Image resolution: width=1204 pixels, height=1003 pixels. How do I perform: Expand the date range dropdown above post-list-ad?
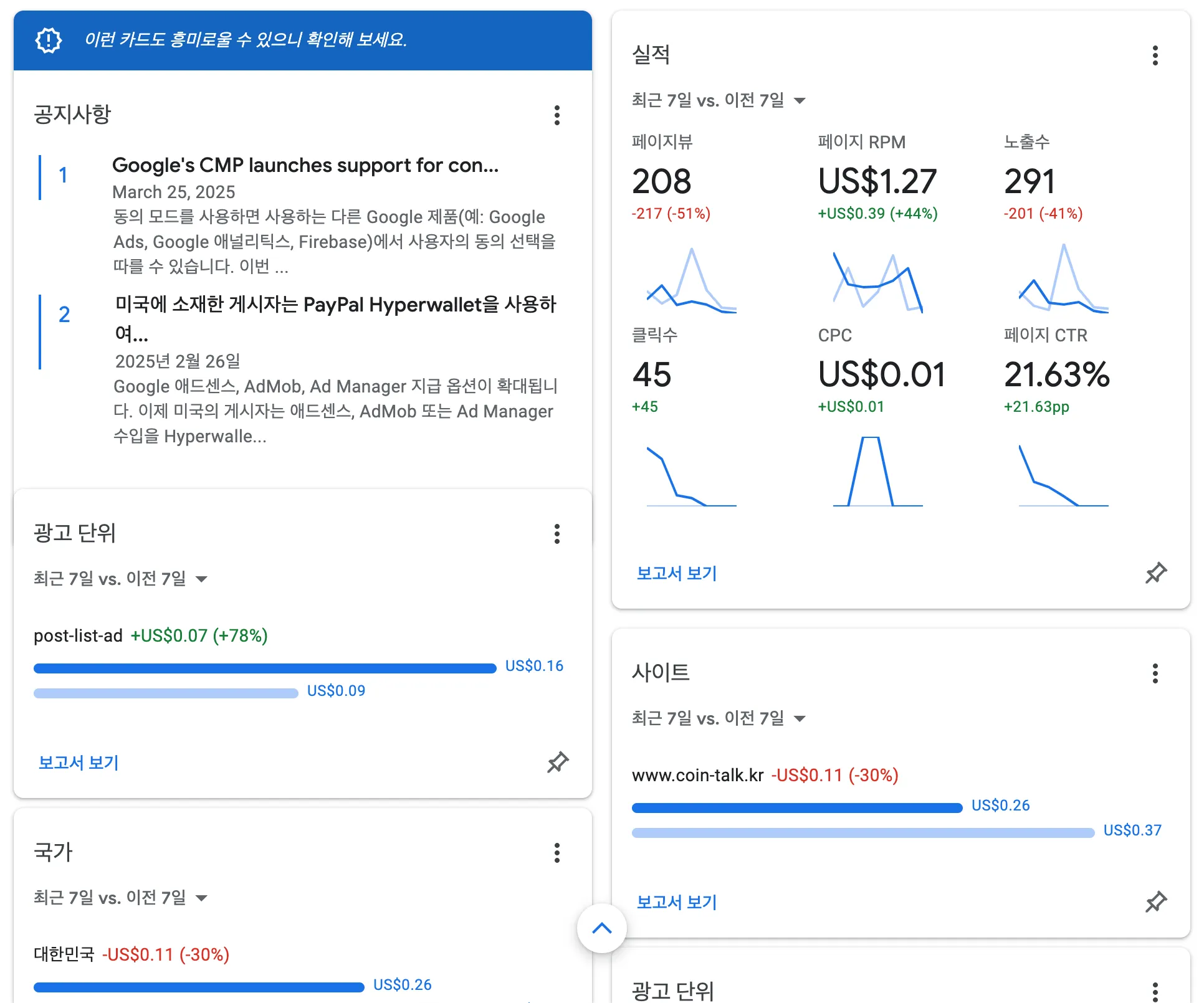coord(120,579)
